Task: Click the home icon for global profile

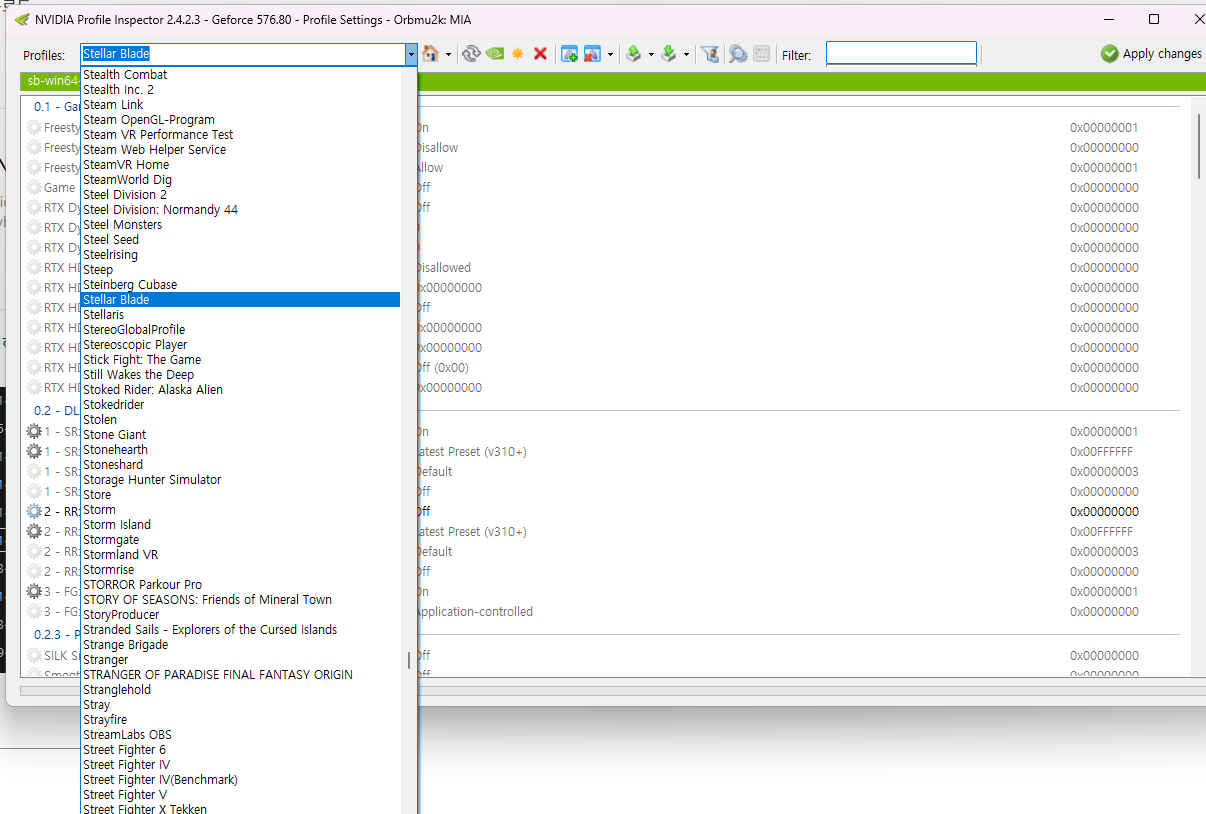Action: pyautogui.click(x=431, y=54)
